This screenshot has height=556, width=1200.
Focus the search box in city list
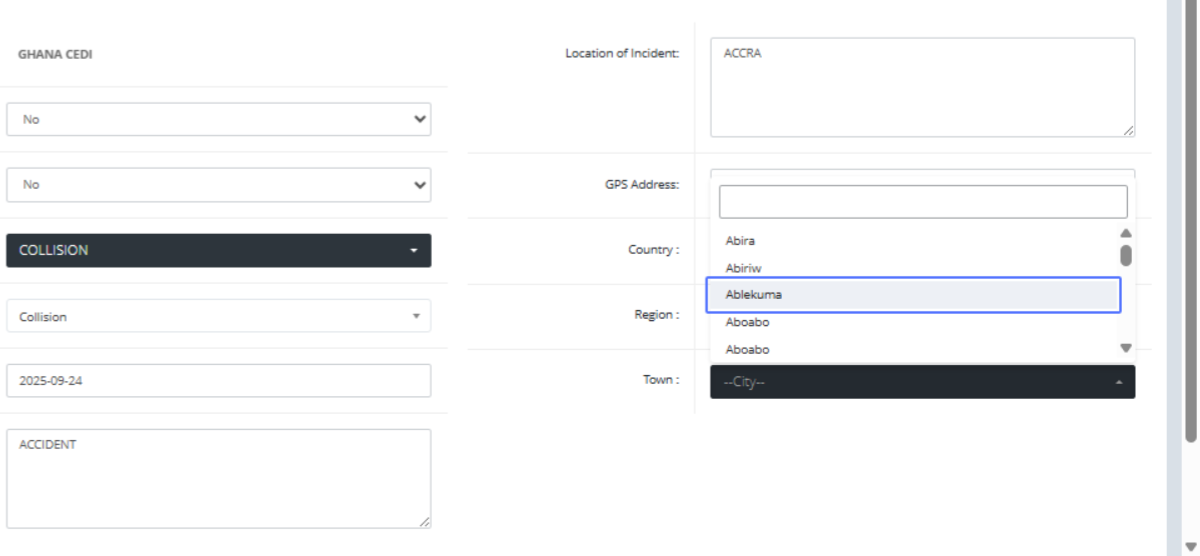tap(922, 202)
